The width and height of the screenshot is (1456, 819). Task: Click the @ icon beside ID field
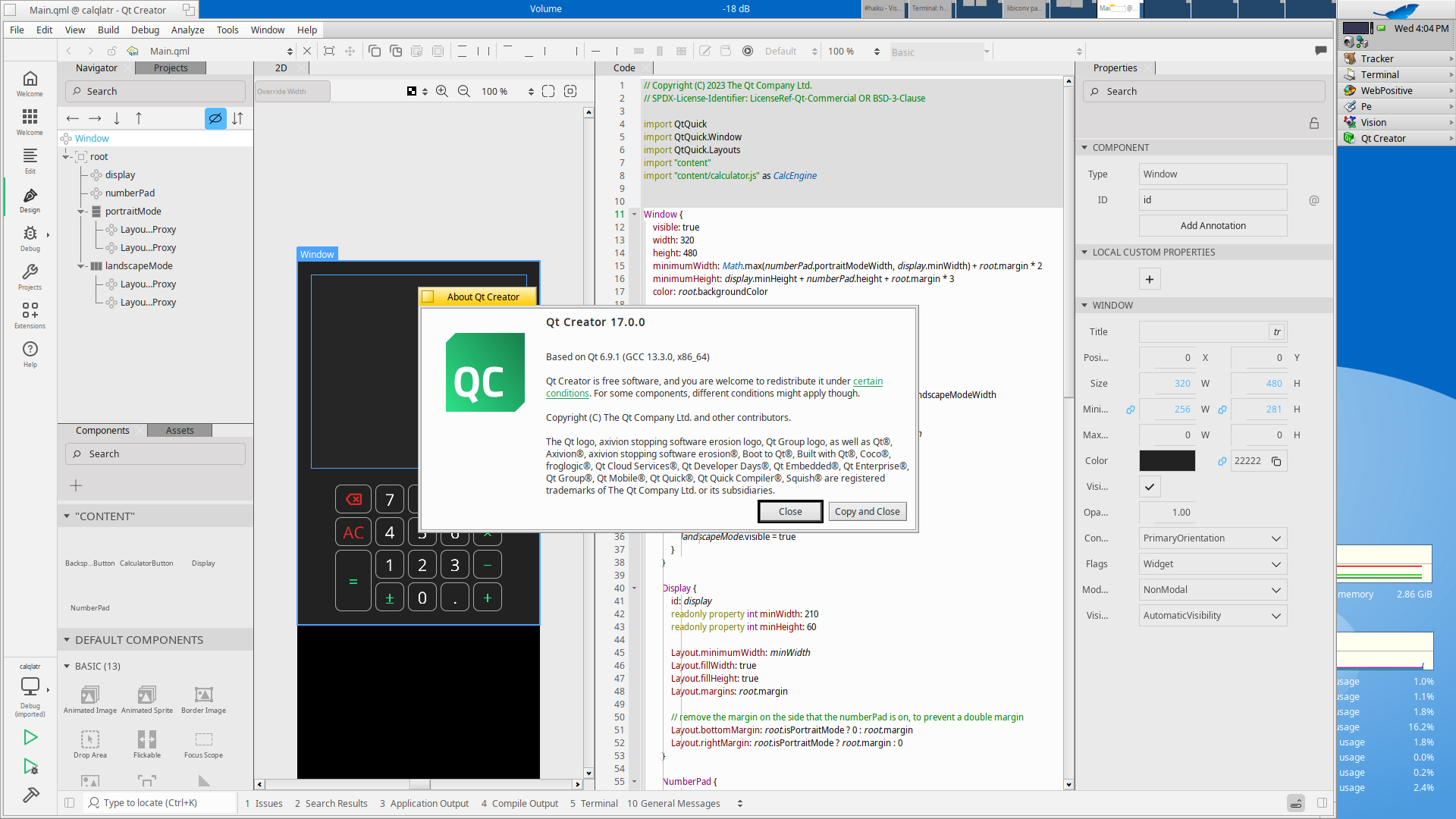click(1314, 200)
